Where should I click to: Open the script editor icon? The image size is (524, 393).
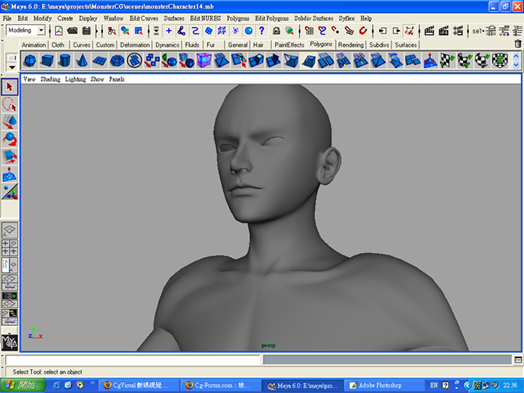pyautogui.click(x=518, y=360)
